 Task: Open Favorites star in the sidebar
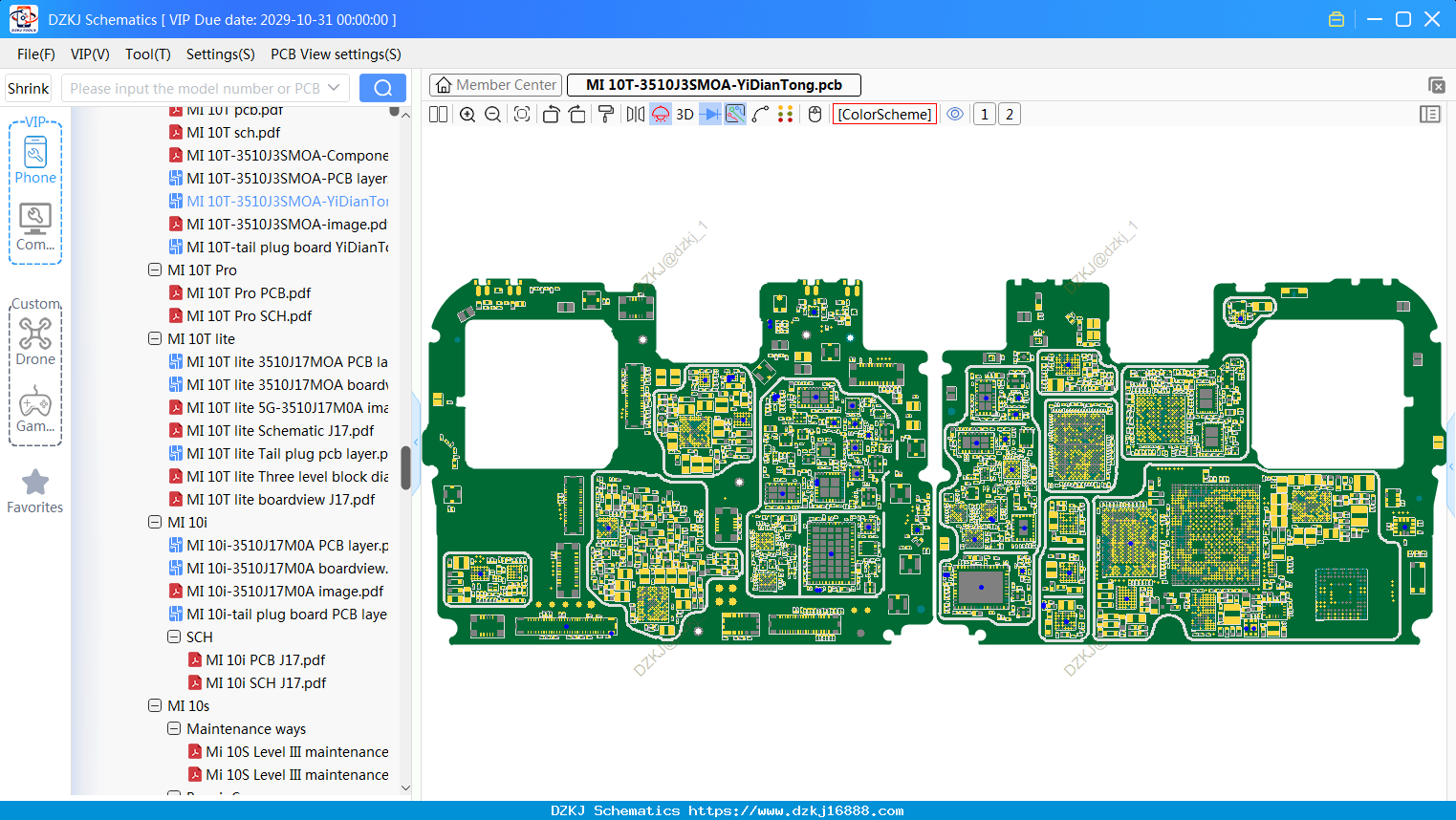35,492
